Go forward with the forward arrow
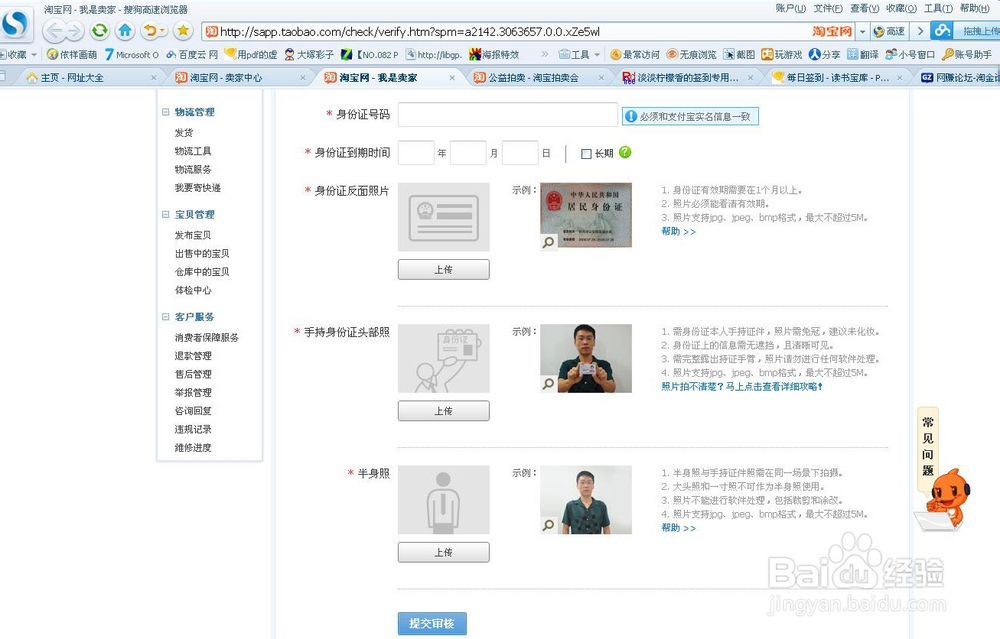 (x=75, y=30)
